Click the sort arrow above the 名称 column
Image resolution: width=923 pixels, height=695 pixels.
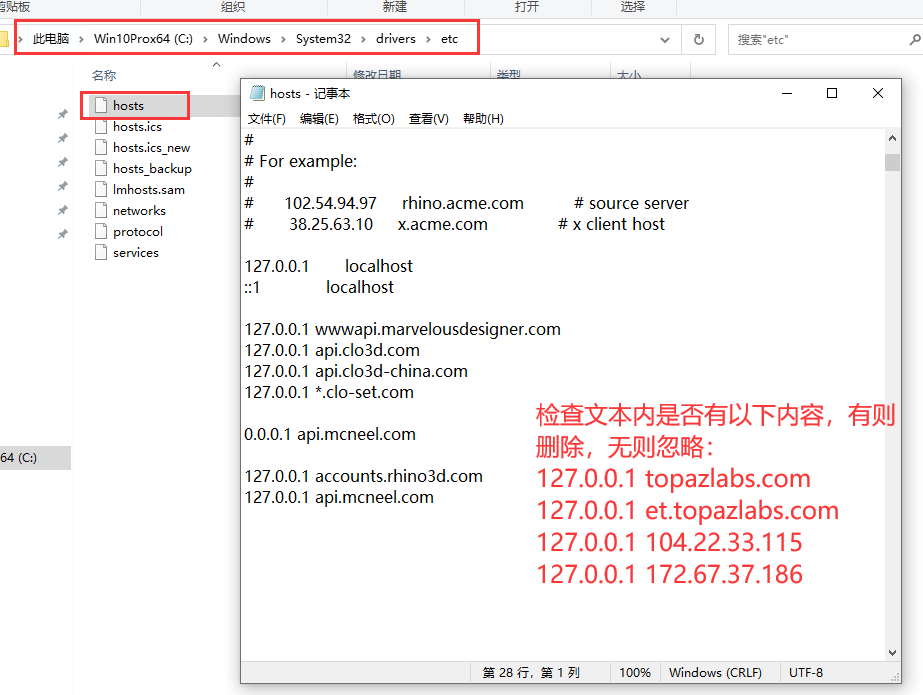(x=217, y=64)
